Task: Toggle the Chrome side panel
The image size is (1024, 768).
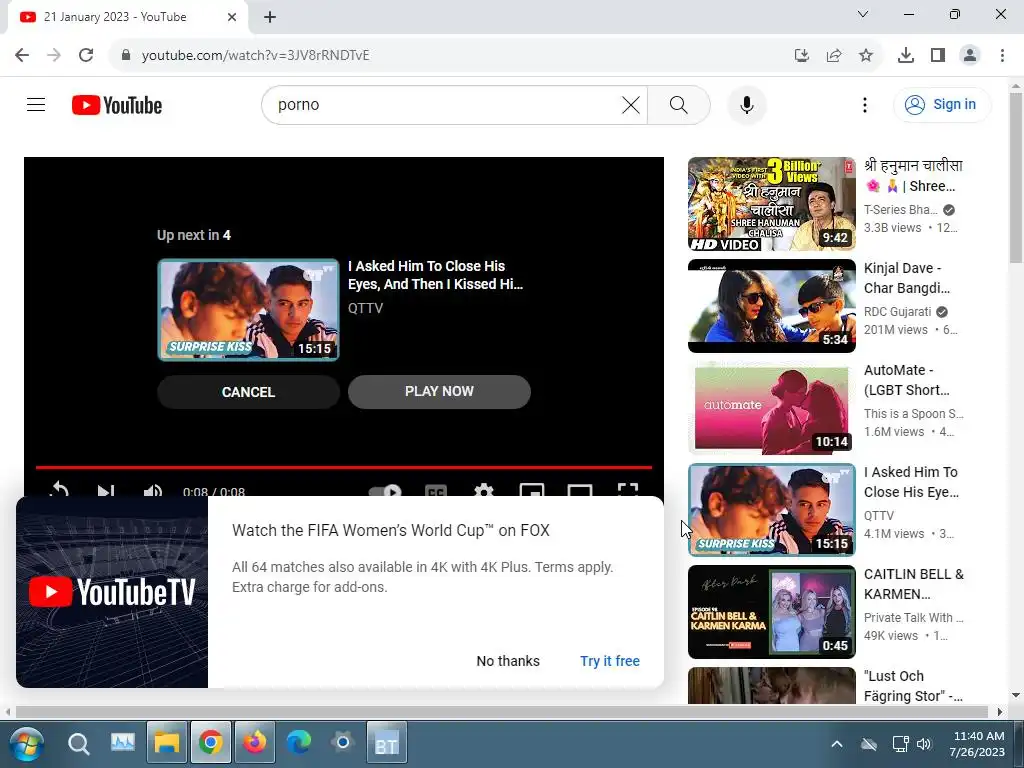Action: [x=938, y=56]
